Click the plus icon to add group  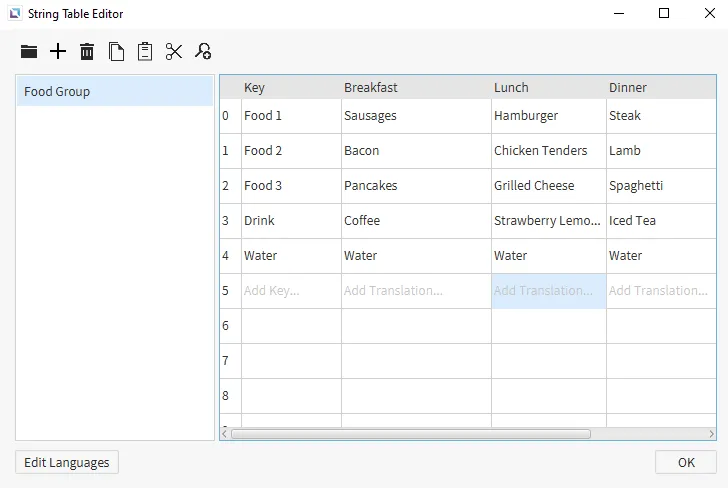point(58,52)
